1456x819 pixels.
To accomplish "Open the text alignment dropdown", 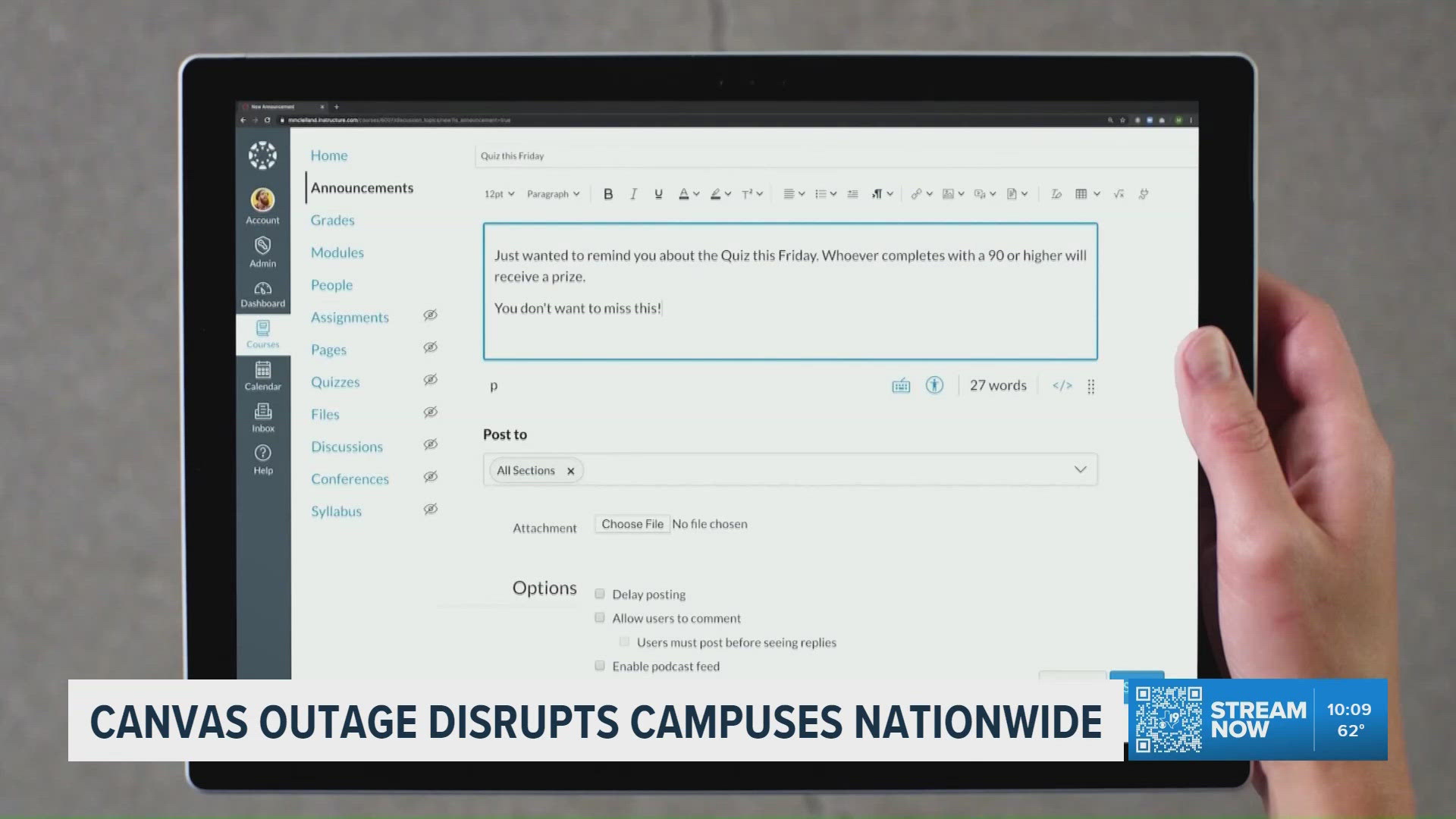I will click(x=794, y=194).
